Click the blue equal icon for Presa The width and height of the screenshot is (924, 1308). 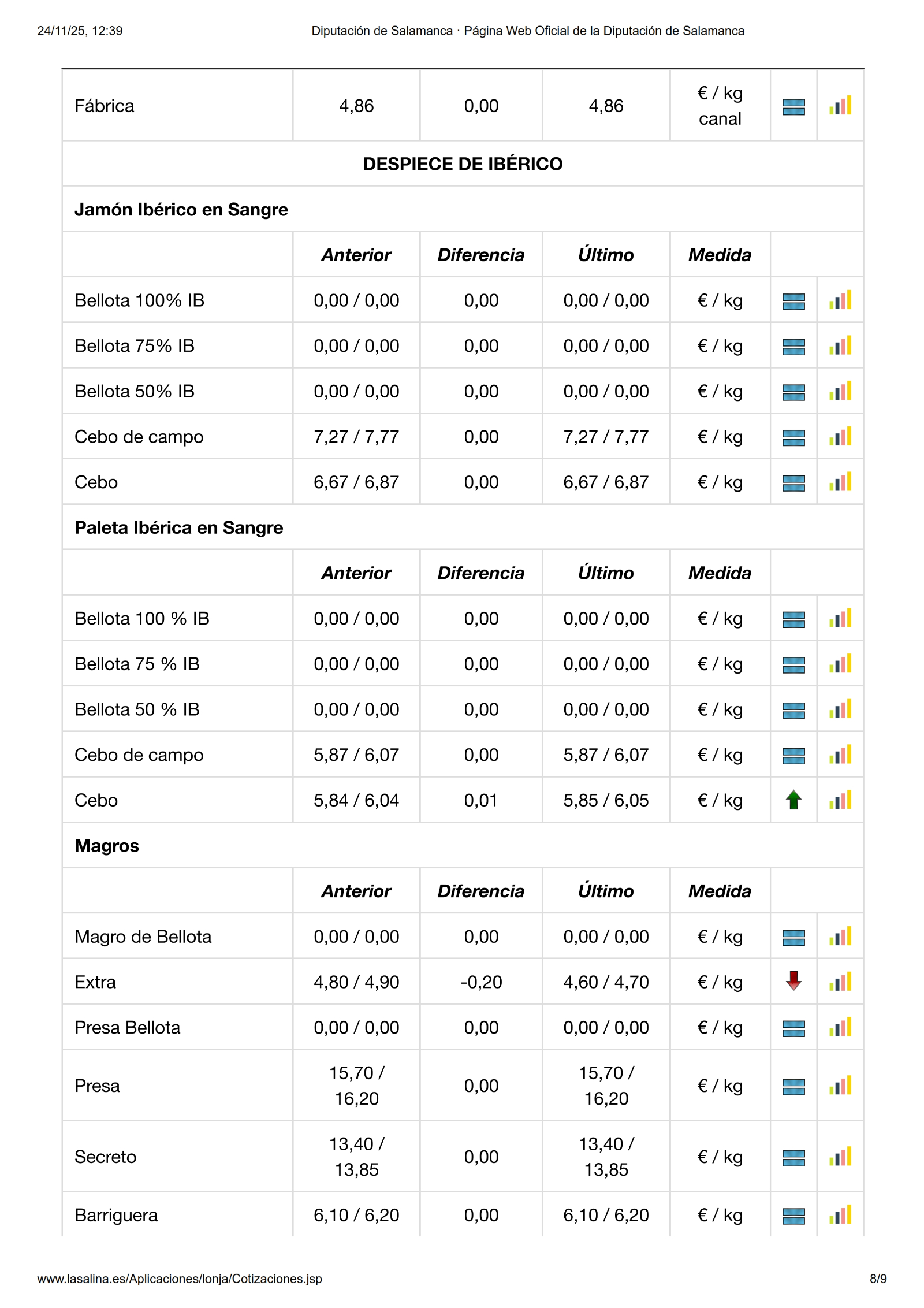click(793, 1086)
